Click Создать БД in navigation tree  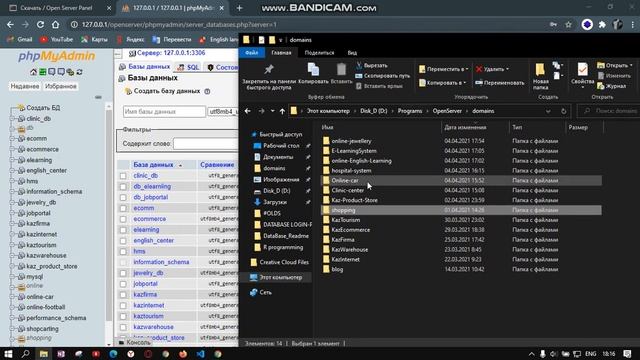pos(43,108)
